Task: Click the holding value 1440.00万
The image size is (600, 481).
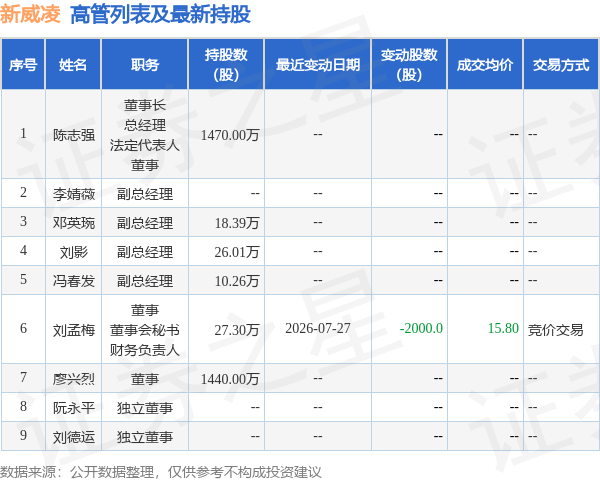Action: (x=230, y=379)
